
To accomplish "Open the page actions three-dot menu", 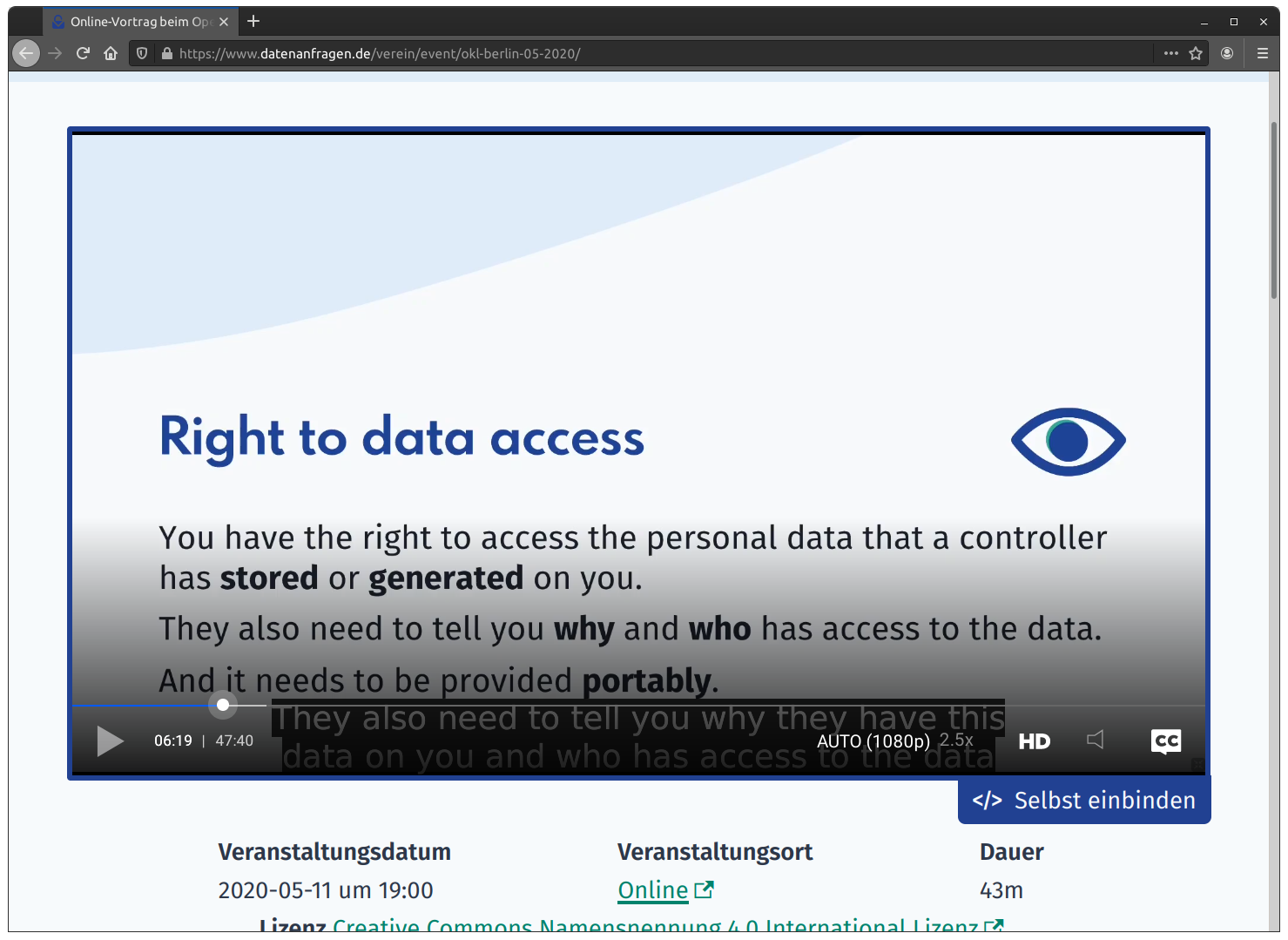I will click(x=1171, y=53).
